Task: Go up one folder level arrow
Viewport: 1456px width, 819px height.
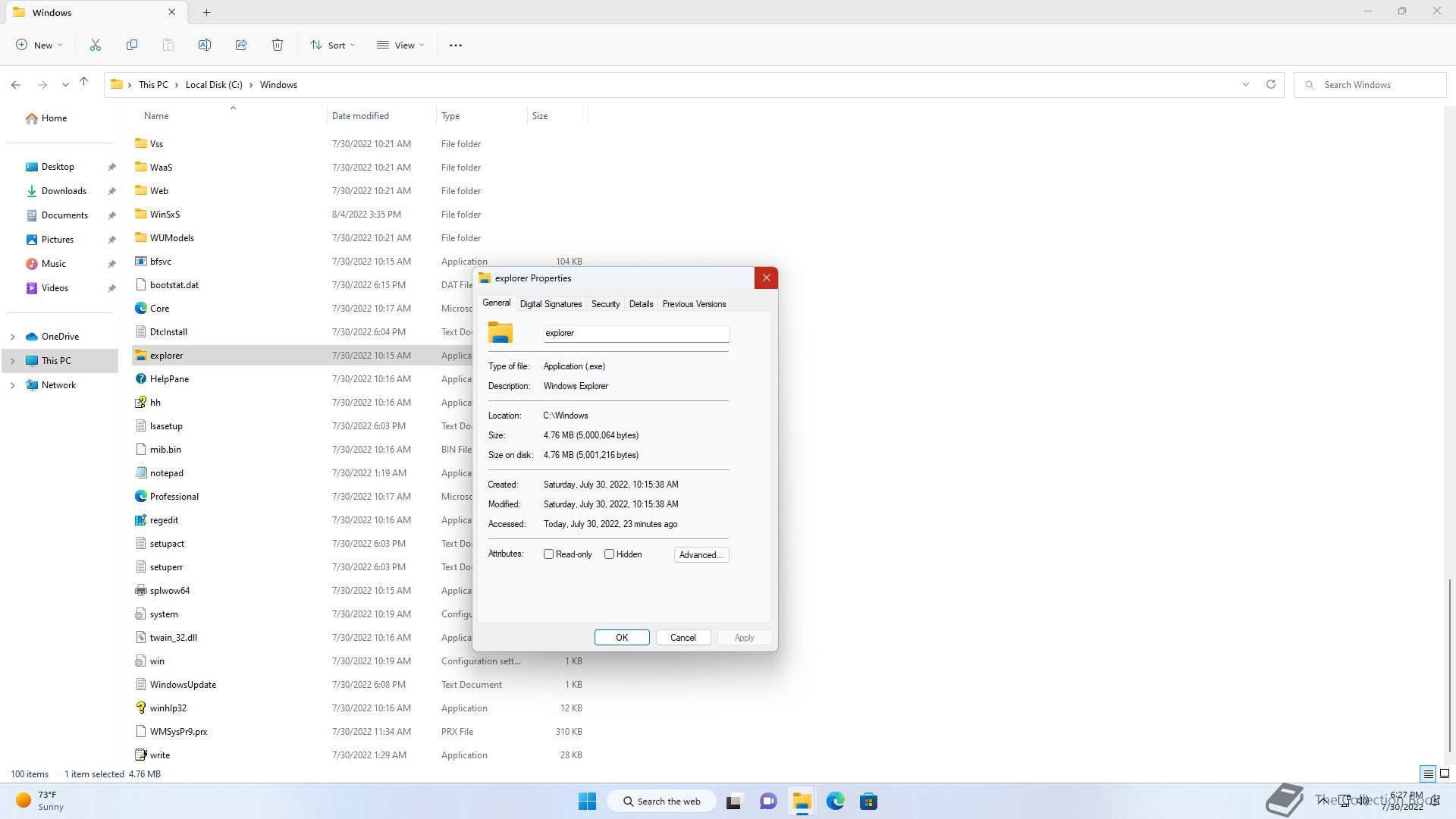Action: (84, 82)
